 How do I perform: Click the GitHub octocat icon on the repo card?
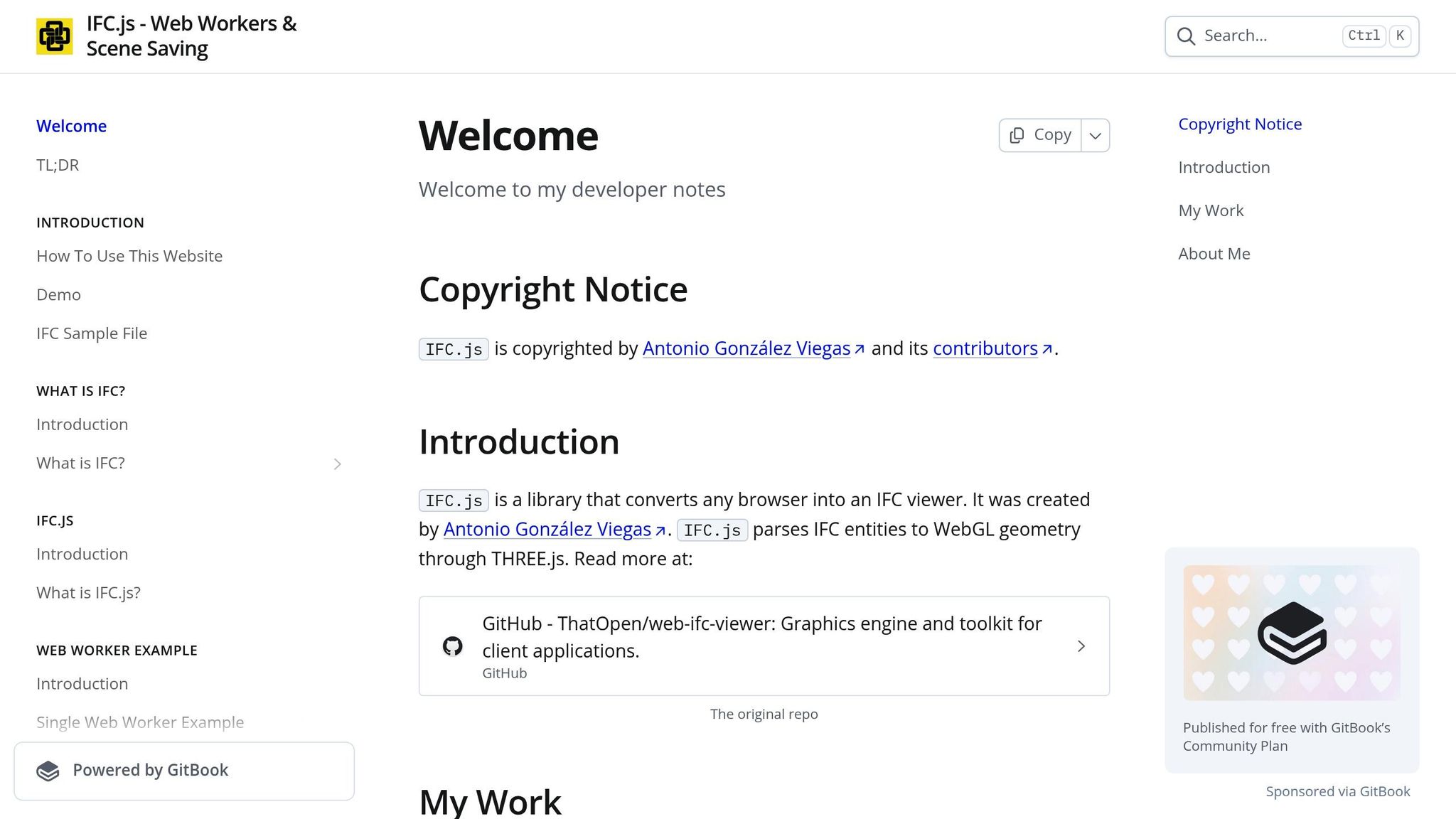pos(453,646)
